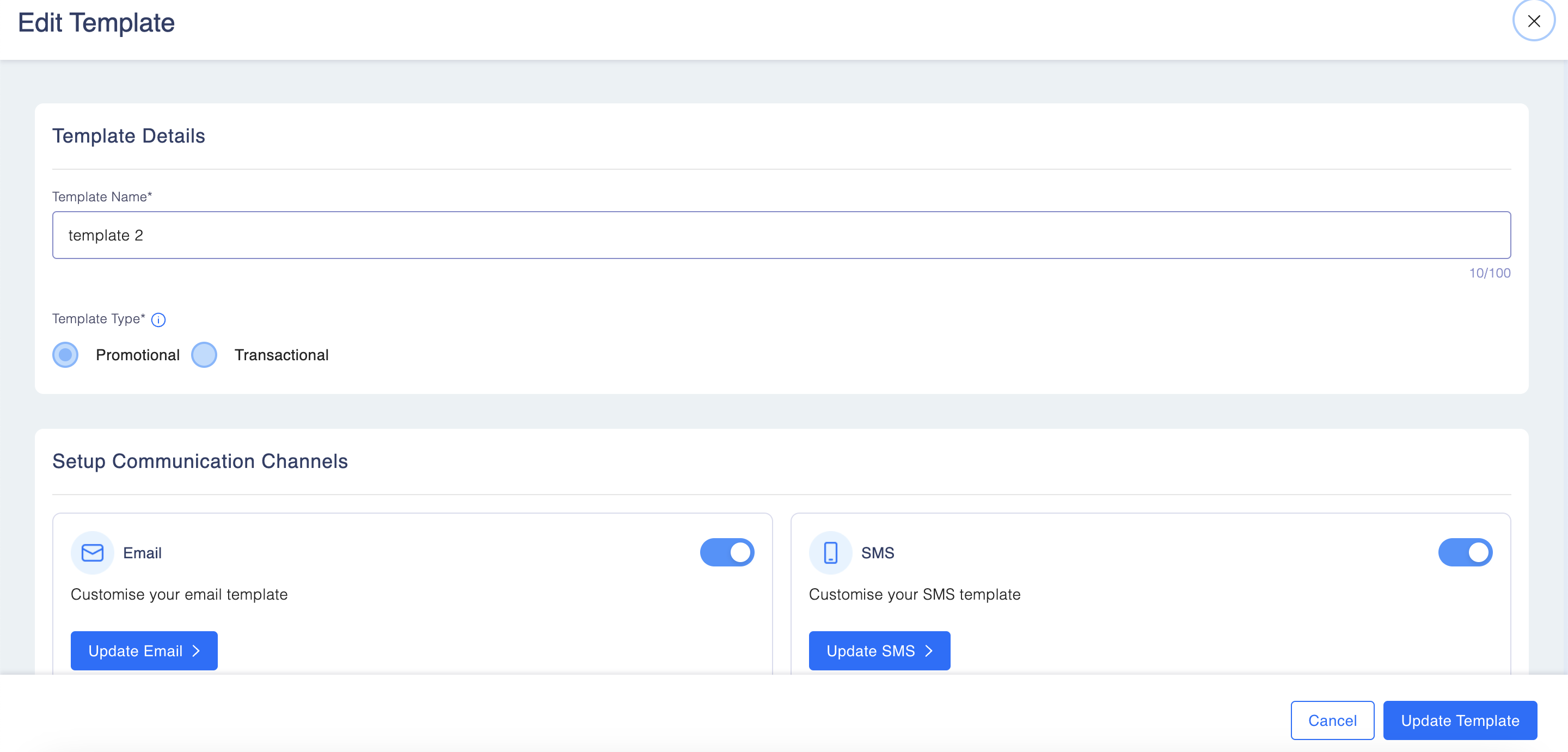The height and width of the screenshot is (752, 1568).
Task: Turn off the SMS channel toggle
Action: coord(1465,552)
